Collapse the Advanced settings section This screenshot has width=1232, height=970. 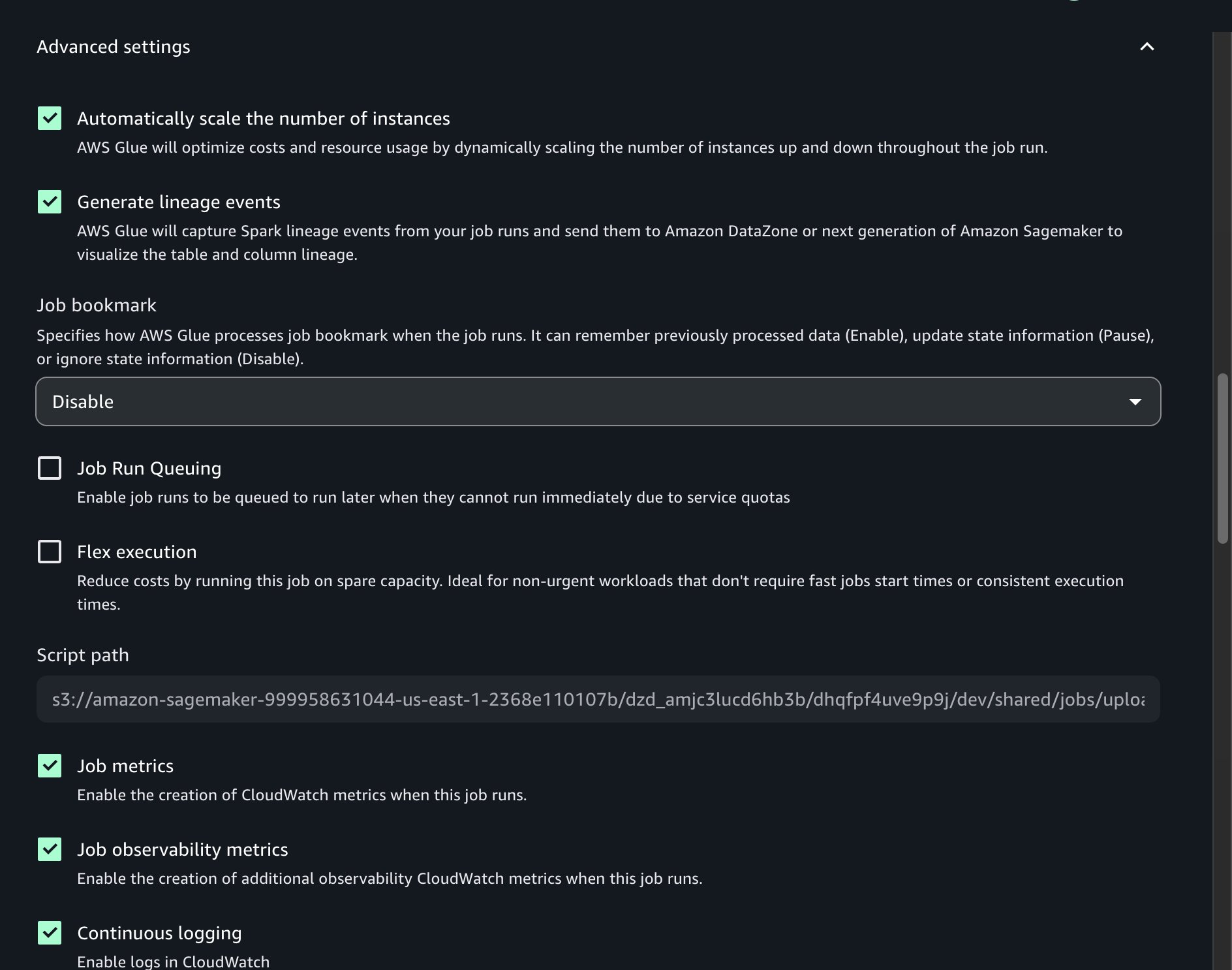pyautogui.click(x=1147, y=46)
